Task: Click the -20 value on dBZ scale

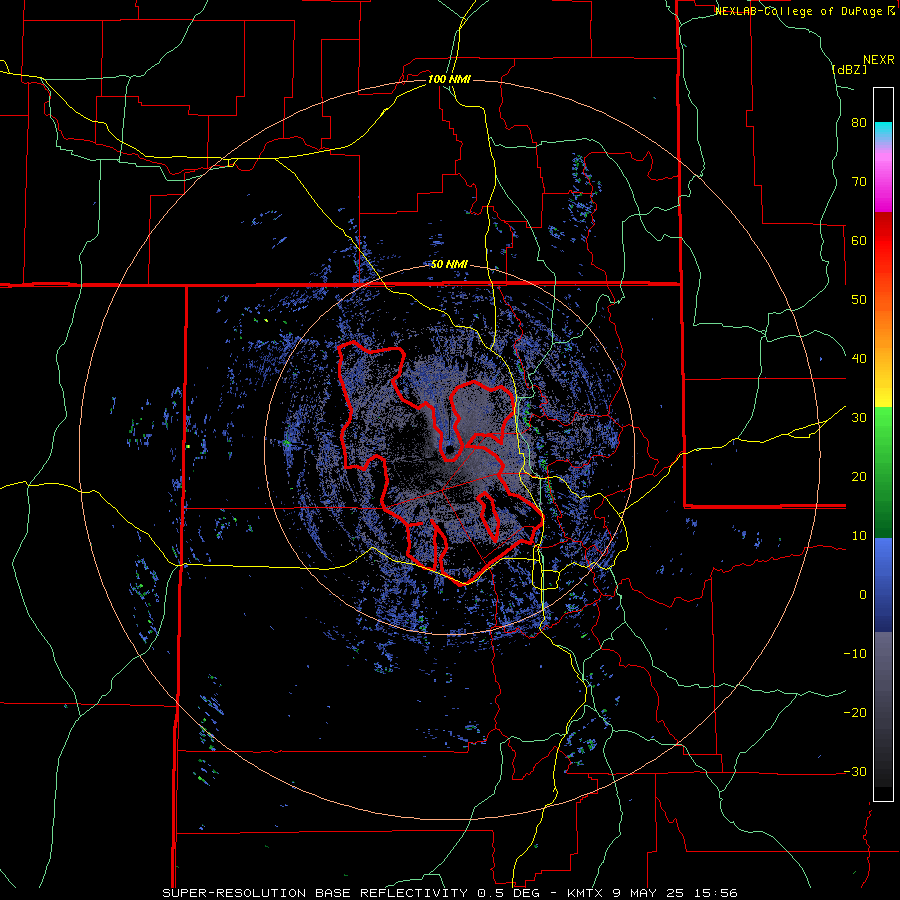Action: click(855, 713)
